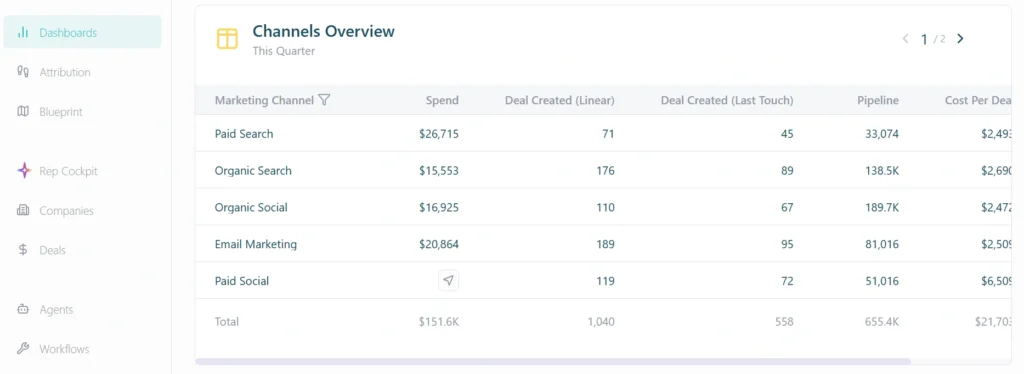Click the Channels Overview title
This screenshot has width=1024, height=374.
(x=324, y=31)
